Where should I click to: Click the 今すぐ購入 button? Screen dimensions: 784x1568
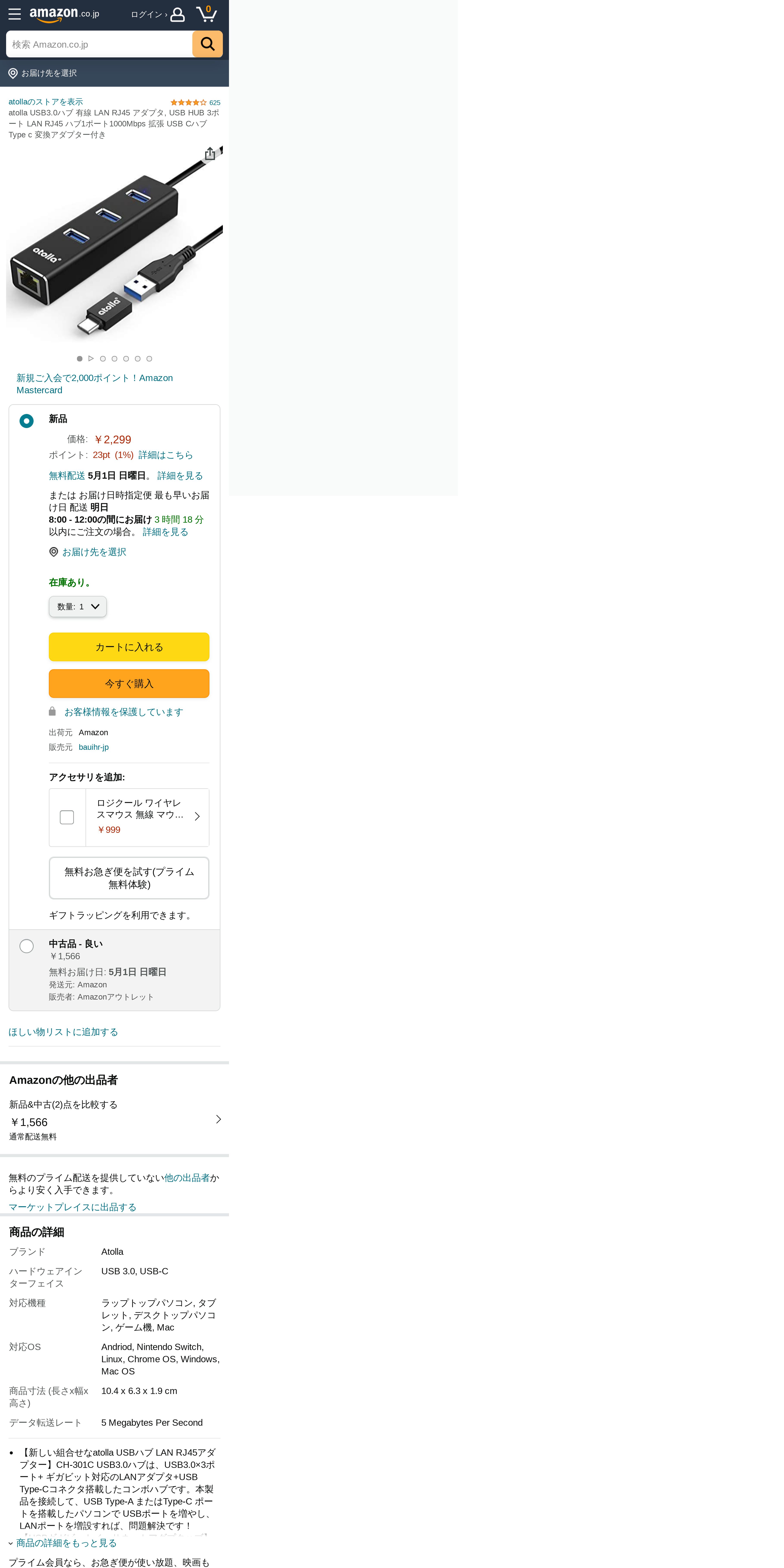pyautogui.click(x=129, y=684)
